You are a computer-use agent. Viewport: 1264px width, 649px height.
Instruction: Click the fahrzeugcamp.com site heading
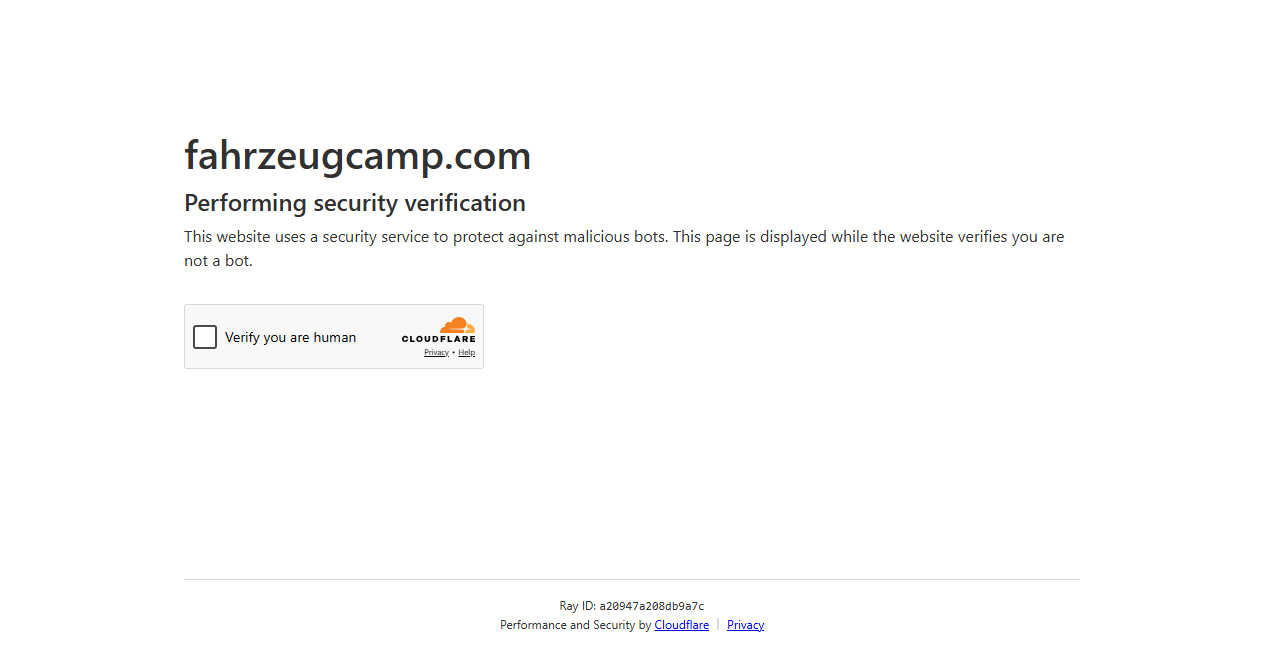(x=358, y=156)
